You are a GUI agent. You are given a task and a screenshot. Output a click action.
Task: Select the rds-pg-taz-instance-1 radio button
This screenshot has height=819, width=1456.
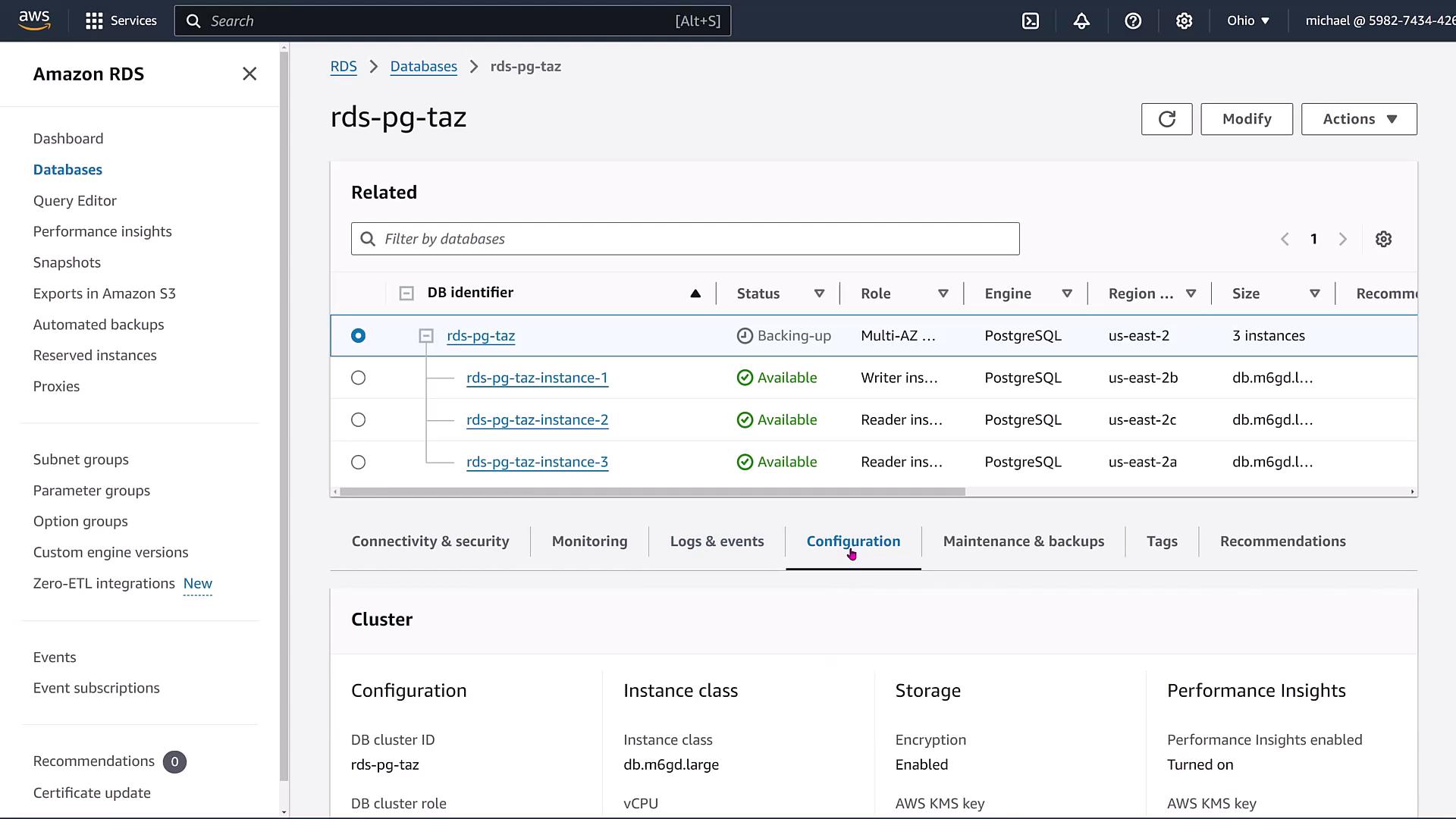click(359, 378)
